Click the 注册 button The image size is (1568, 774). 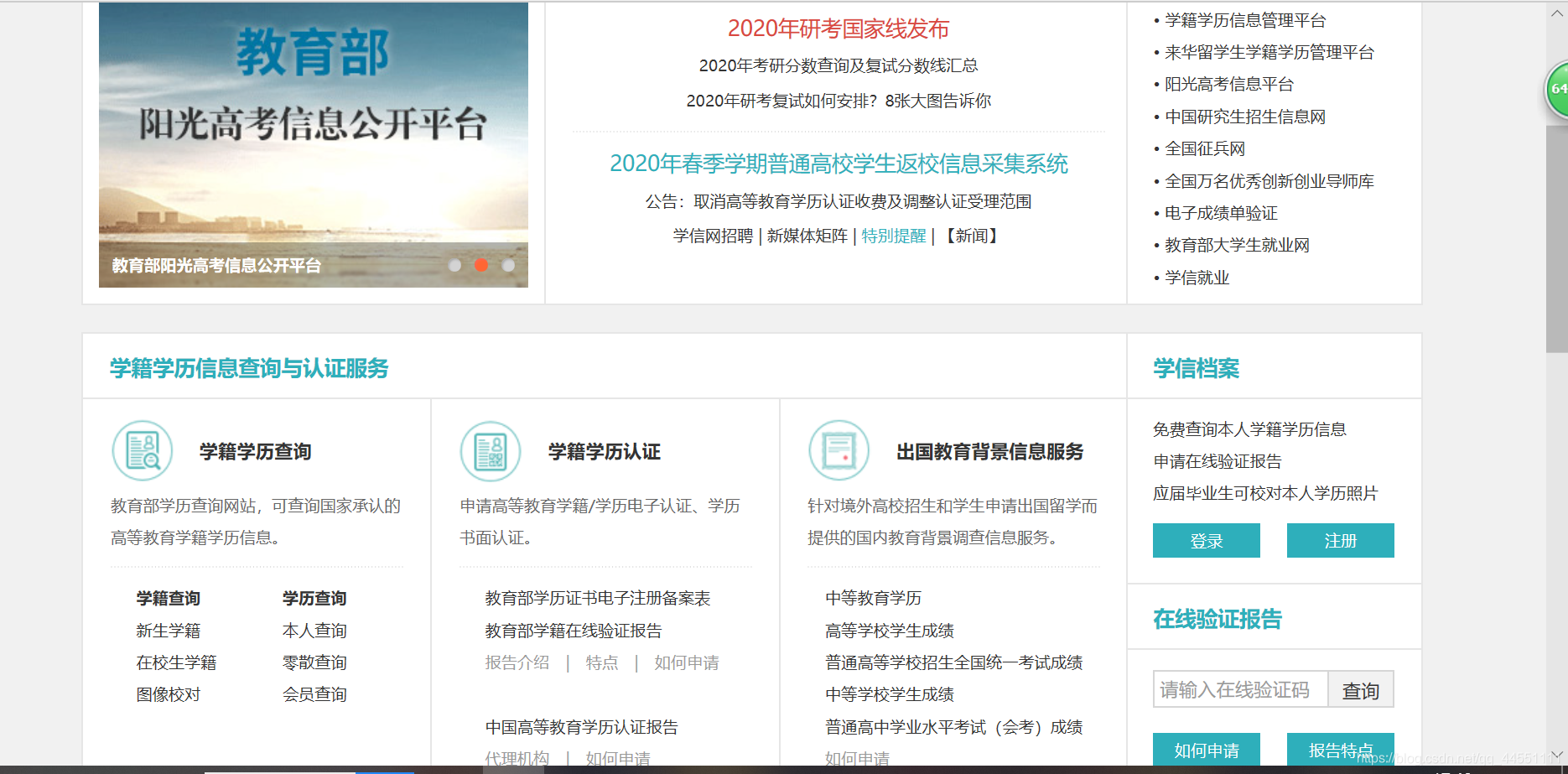pyautogui.click(x=1341, y=541)
